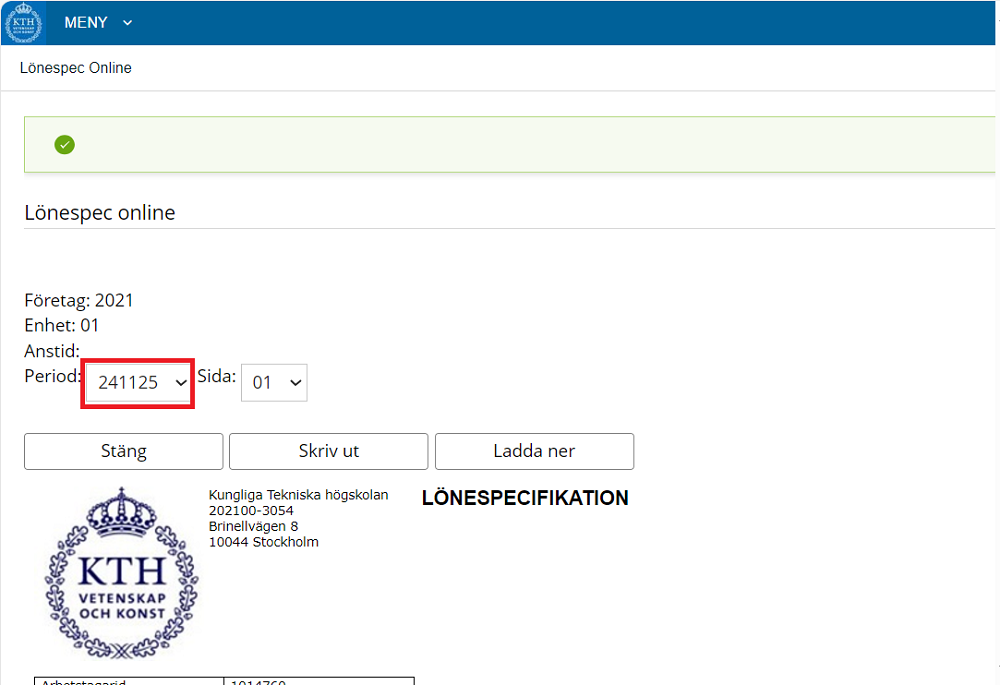1000x685 pixels.
Task: Click the LÖNESPECIFIKATION document title
Action: tap(525, 497)
